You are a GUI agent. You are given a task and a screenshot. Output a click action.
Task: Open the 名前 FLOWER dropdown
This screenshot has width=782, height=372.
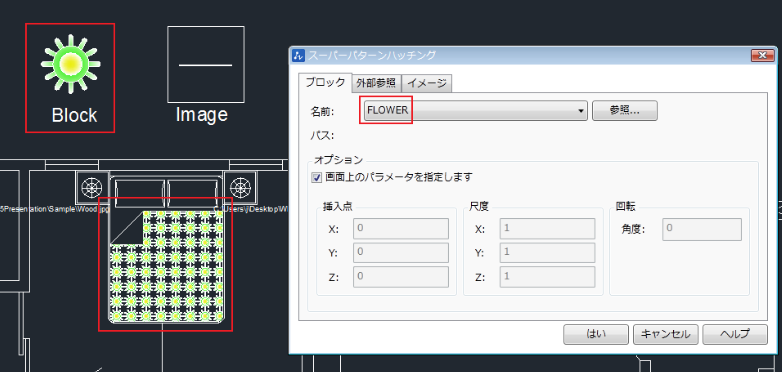tap(475, 111)
